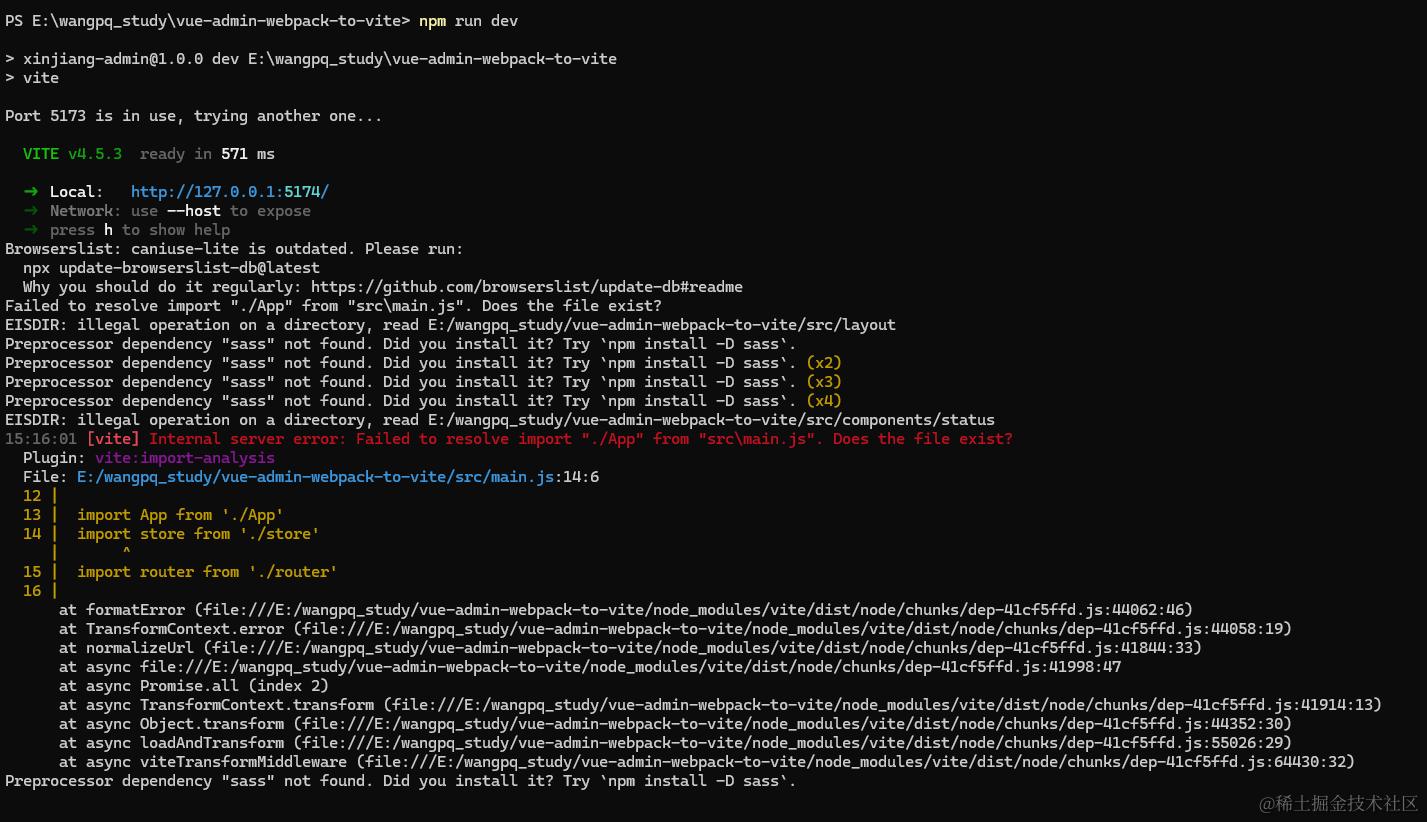
Task: Click the vite:import-analysis plugin name
Action: pos(184,458)
